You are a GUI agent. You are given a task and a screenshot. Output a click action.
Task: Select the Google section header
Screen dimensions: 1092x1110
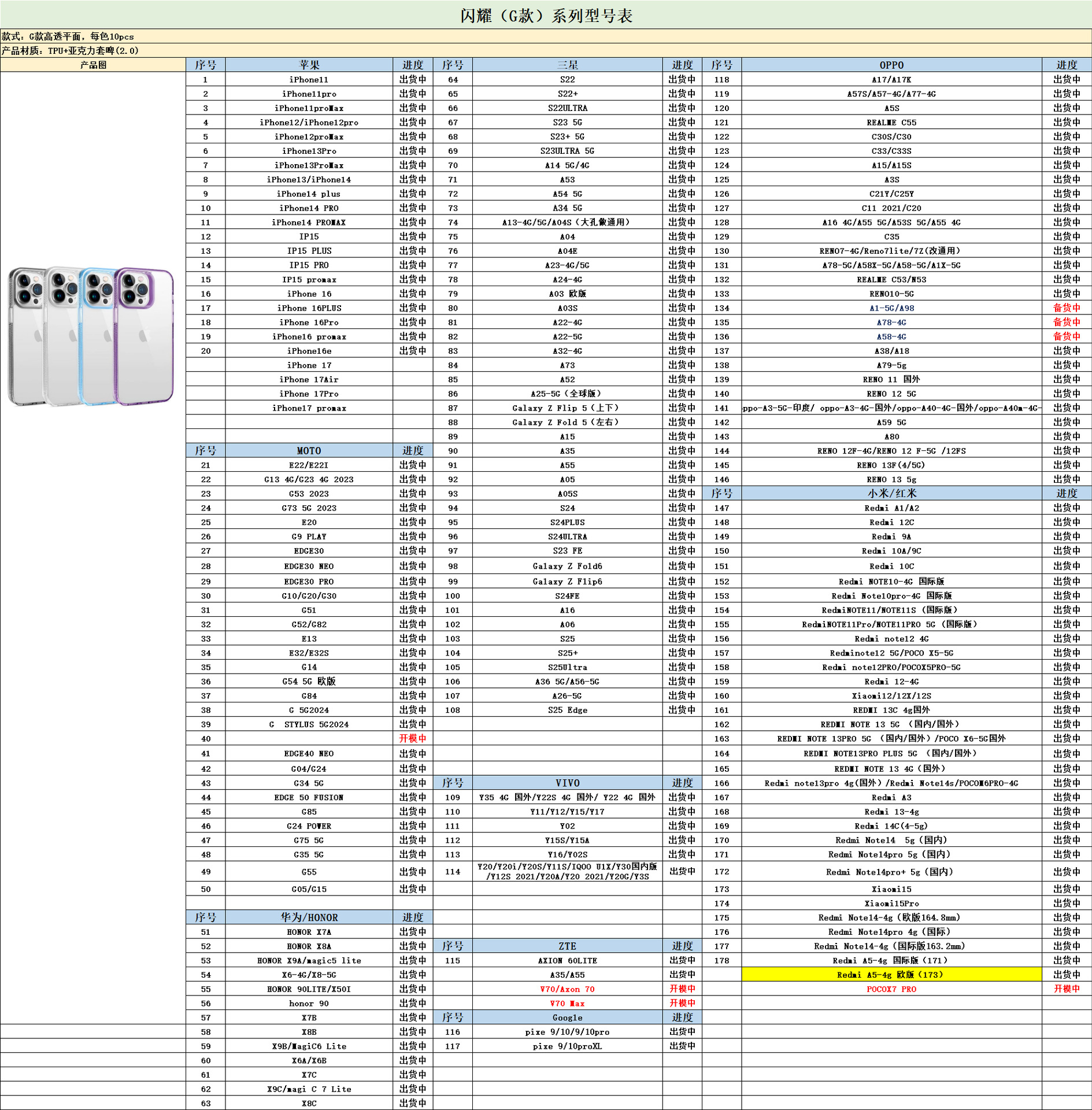[x=567, y=1017]
